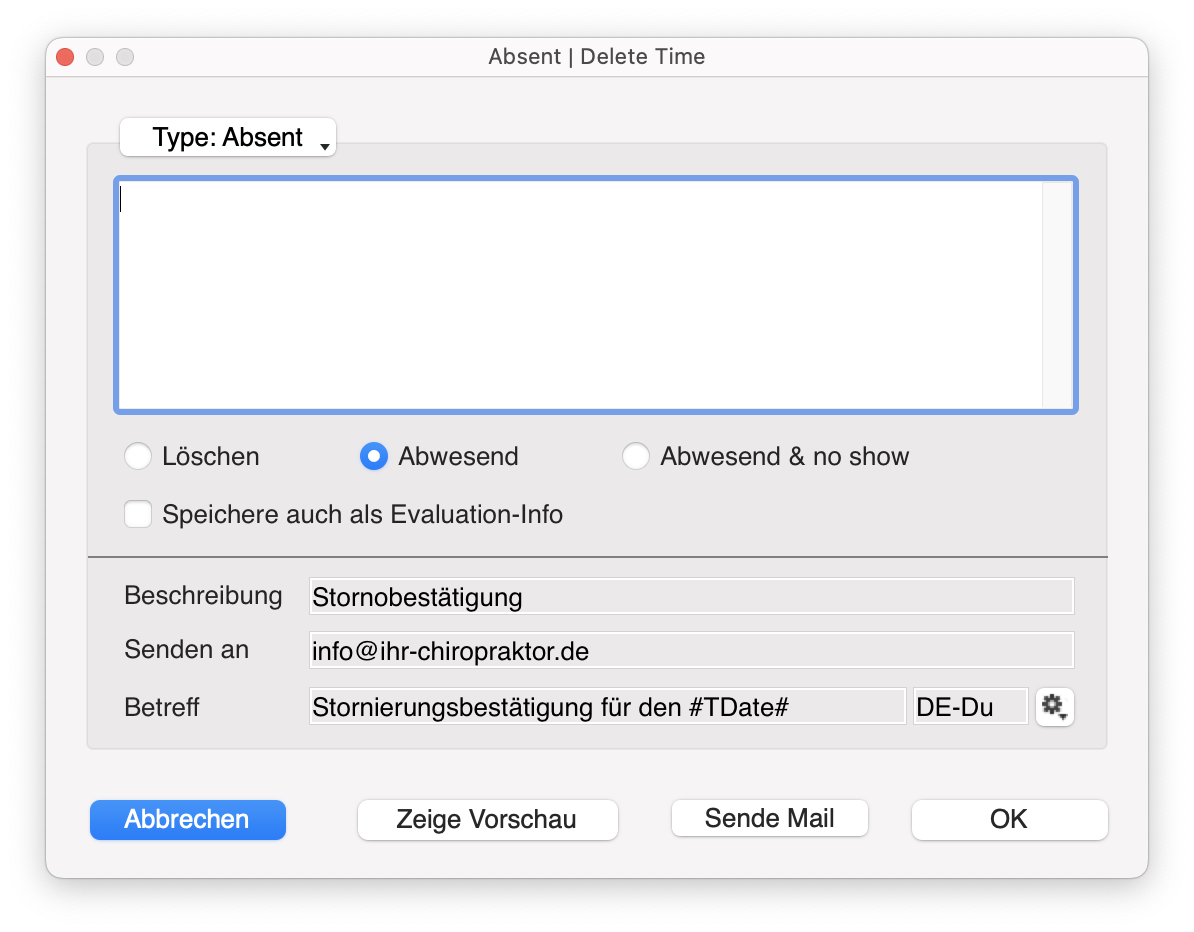Click the greyed-out zoom window button
This screenshot has width=1194, height=932.
click(125, 57)
